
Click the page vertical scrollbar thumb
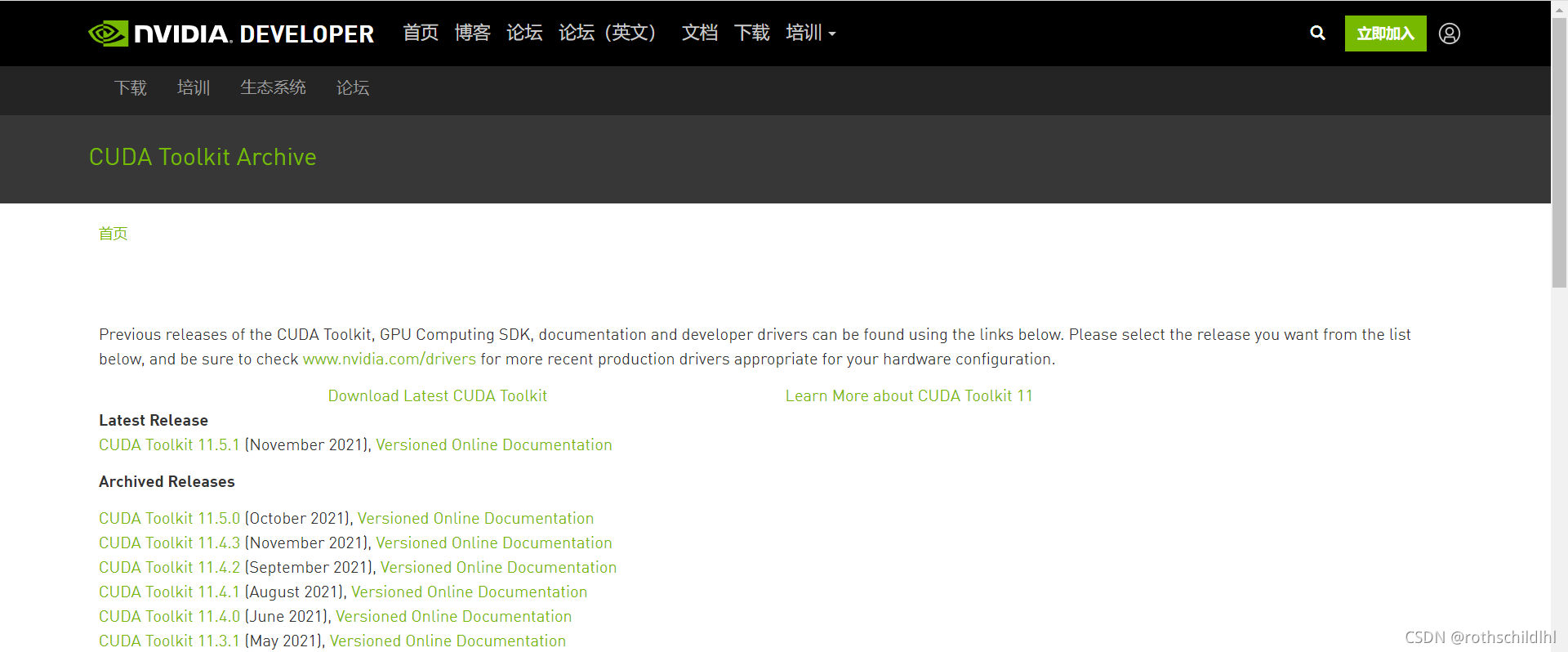[1559, 152]
